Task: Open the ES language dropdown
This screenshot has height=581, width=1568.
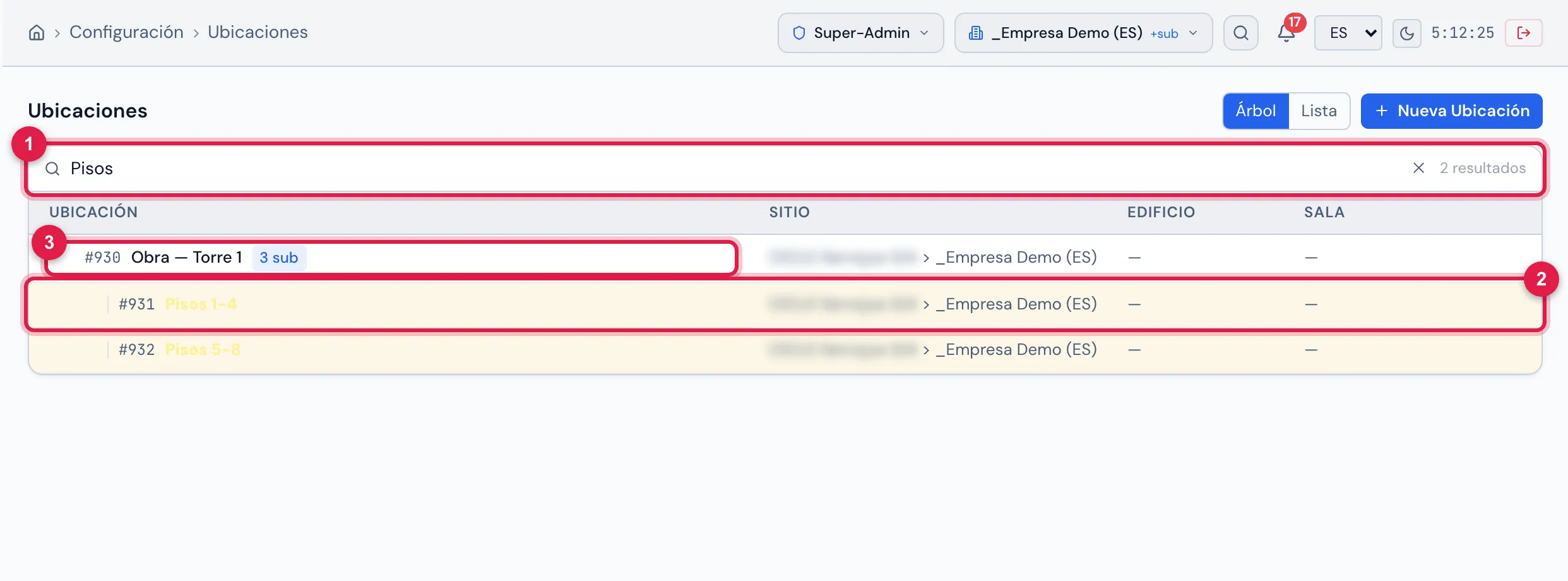Action: tap(1348, 33)
